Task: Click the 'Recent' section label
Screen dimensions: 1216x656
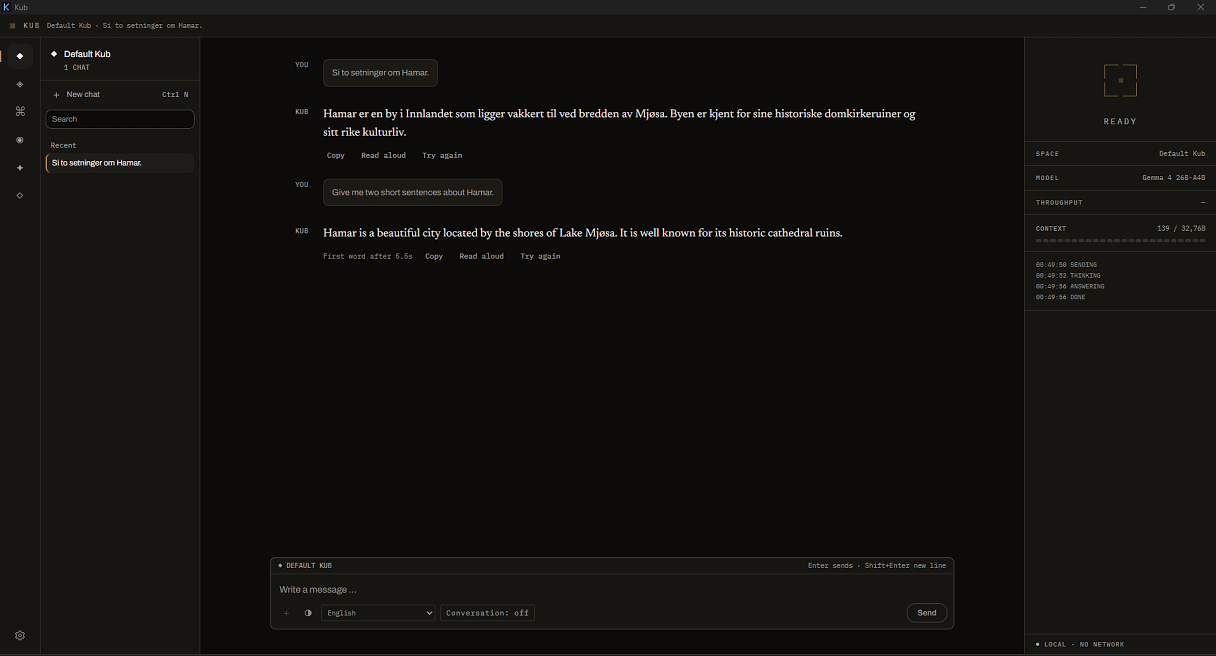Action: click(x=63, y=145)
